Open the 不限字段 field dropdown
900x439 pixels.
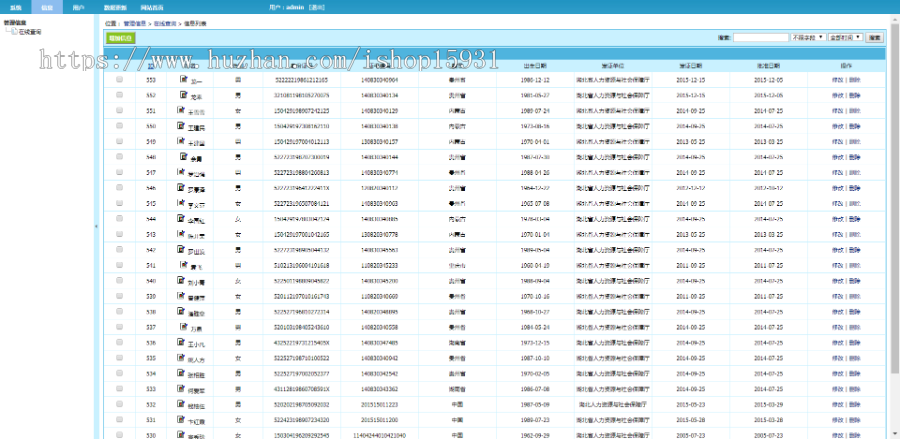click(x=805, y=37)
